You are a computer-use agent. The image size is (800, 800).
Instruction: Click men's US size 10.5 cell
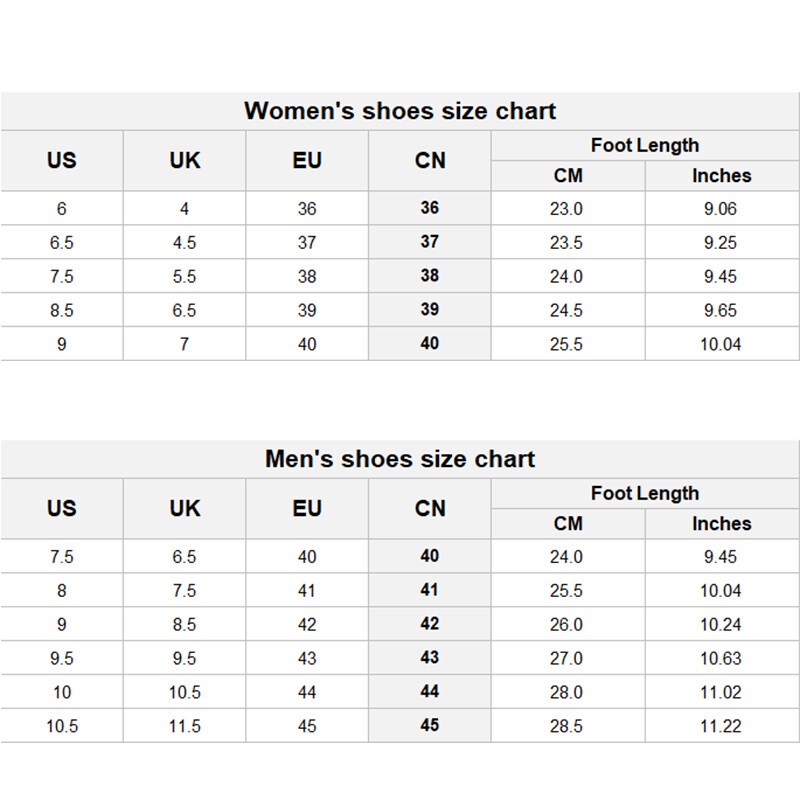(x=62, y=726)
